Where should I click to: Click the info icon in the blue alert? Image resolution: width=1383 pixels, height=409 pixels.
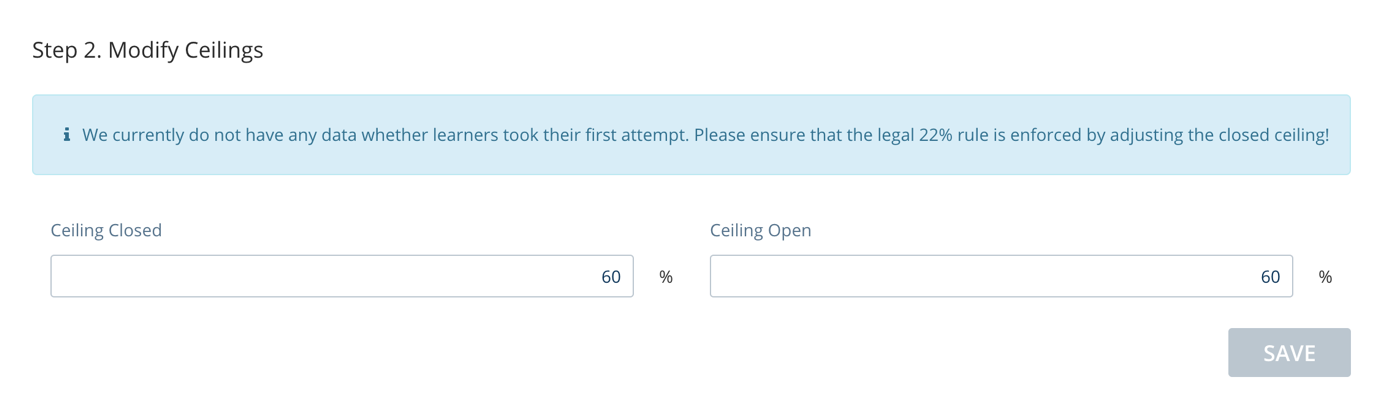tap(67, 134)
